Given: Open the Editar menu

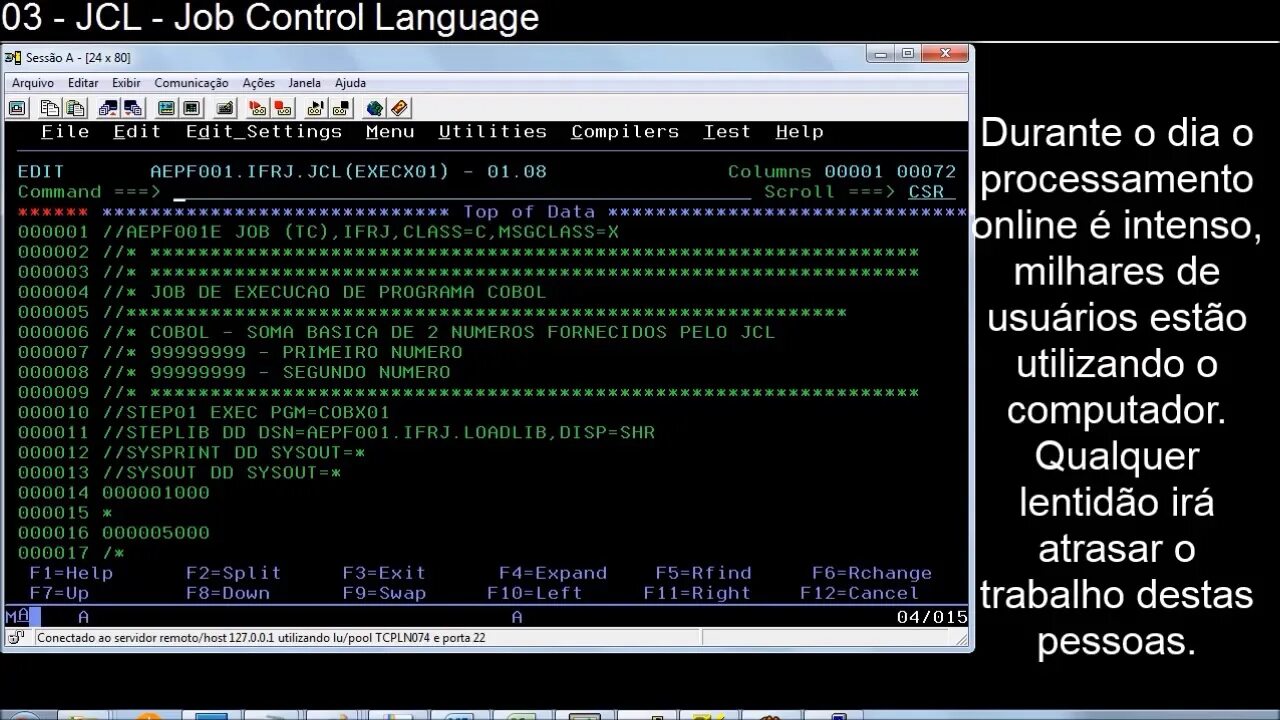Looking at the screenshot, I should [83, 83].
